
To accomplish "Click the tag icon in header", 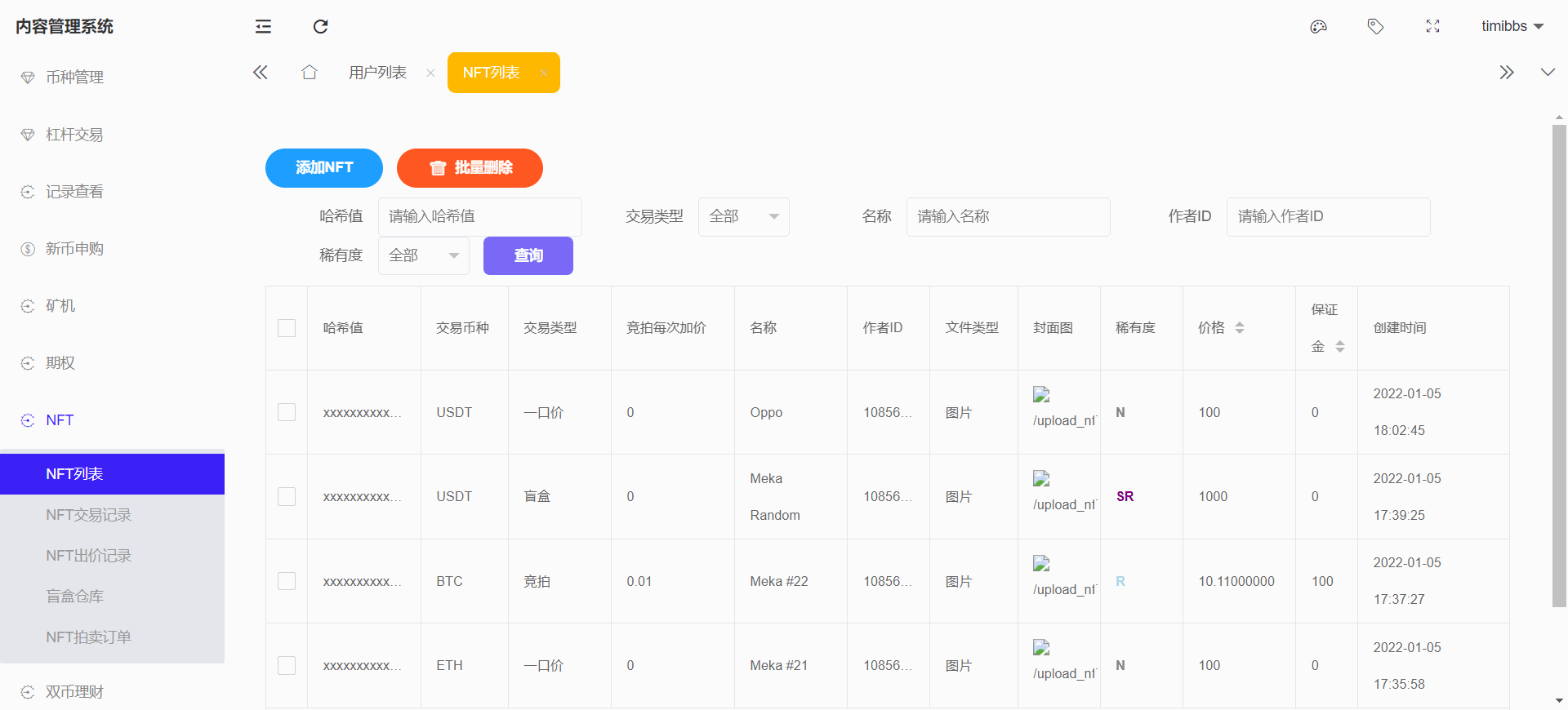I will point(1375,27).
